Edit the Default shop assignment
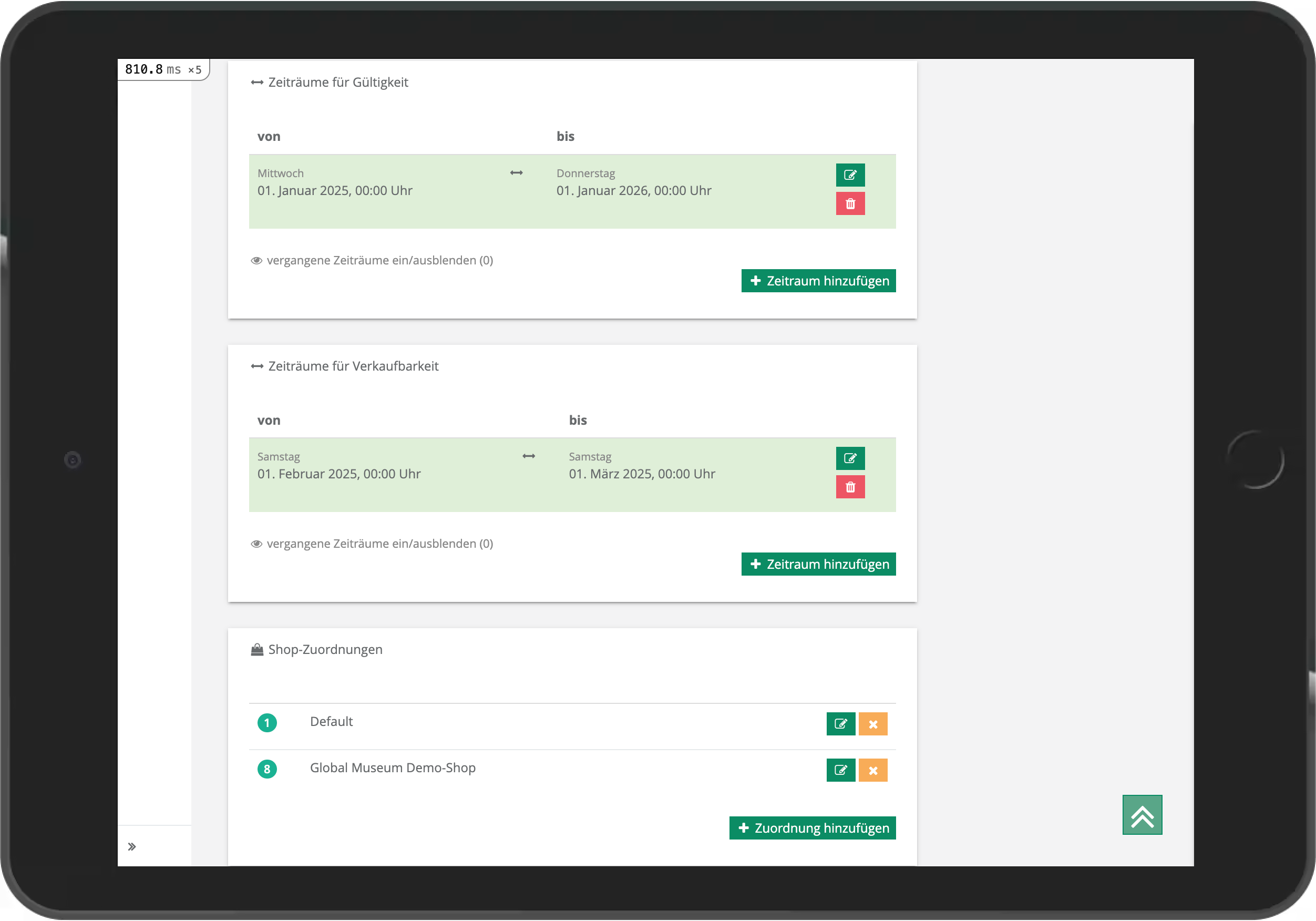The height and width of the screenshot is (921, 1316). pos(841,724)
